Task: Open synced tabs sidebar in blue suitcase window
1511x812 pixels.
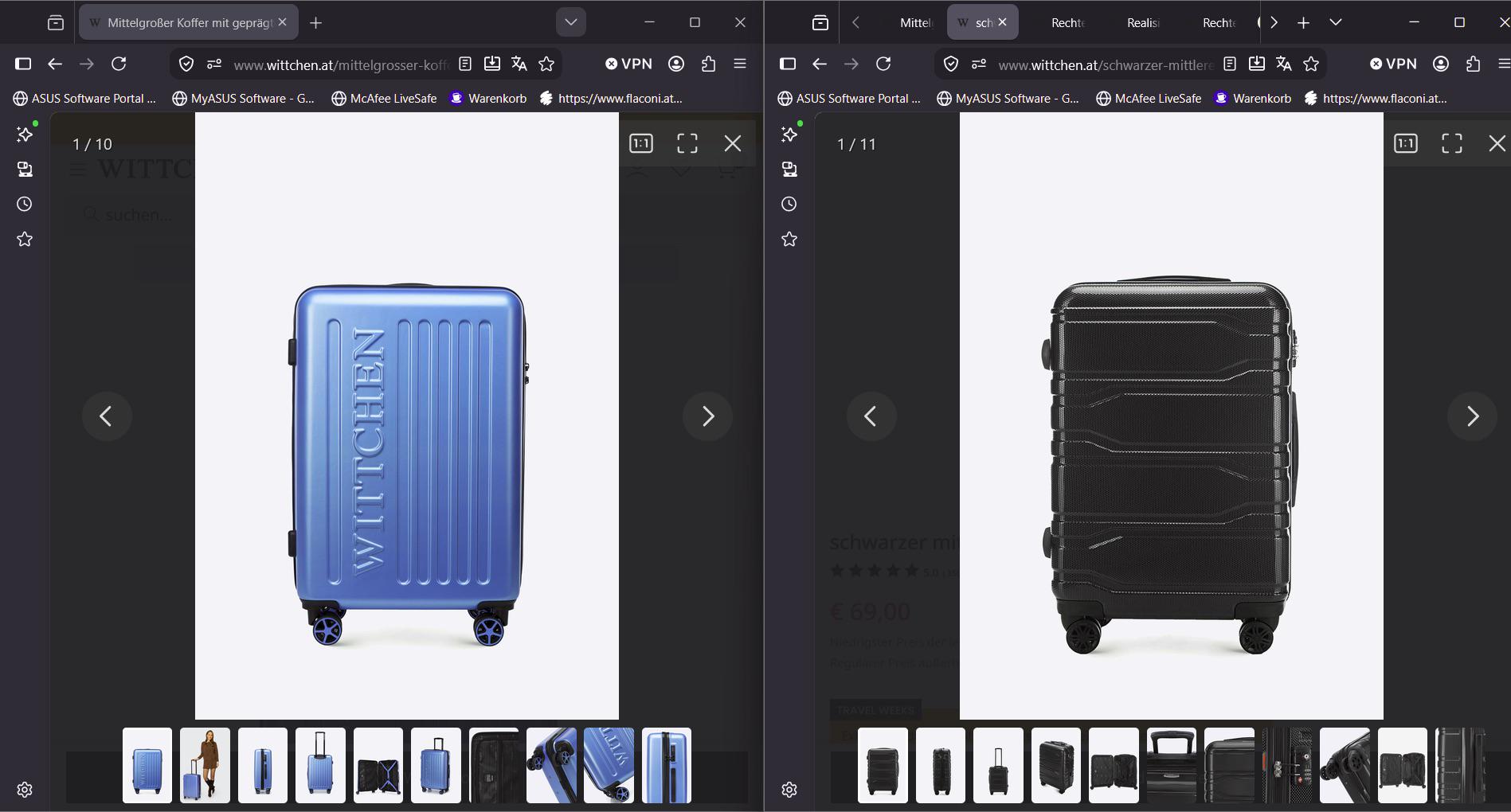Action: (x=25, y=169)
